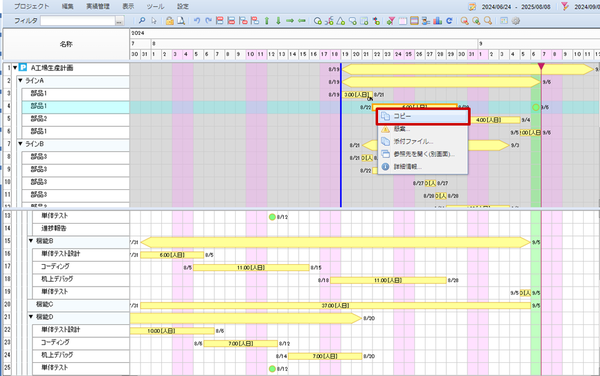Open the プロジェクト menu
This screenshot has height=376, width=600.
coord(31,6)
